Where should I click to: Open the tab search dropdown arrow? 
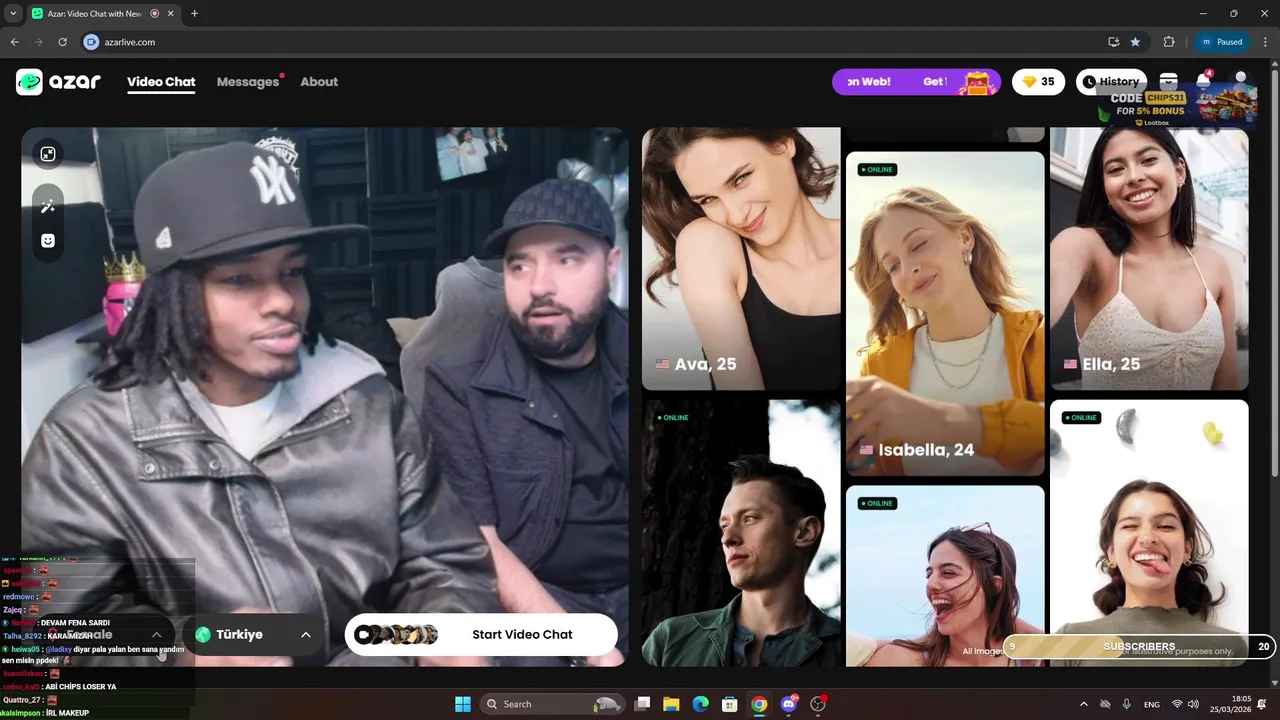(x=13, y=14)
